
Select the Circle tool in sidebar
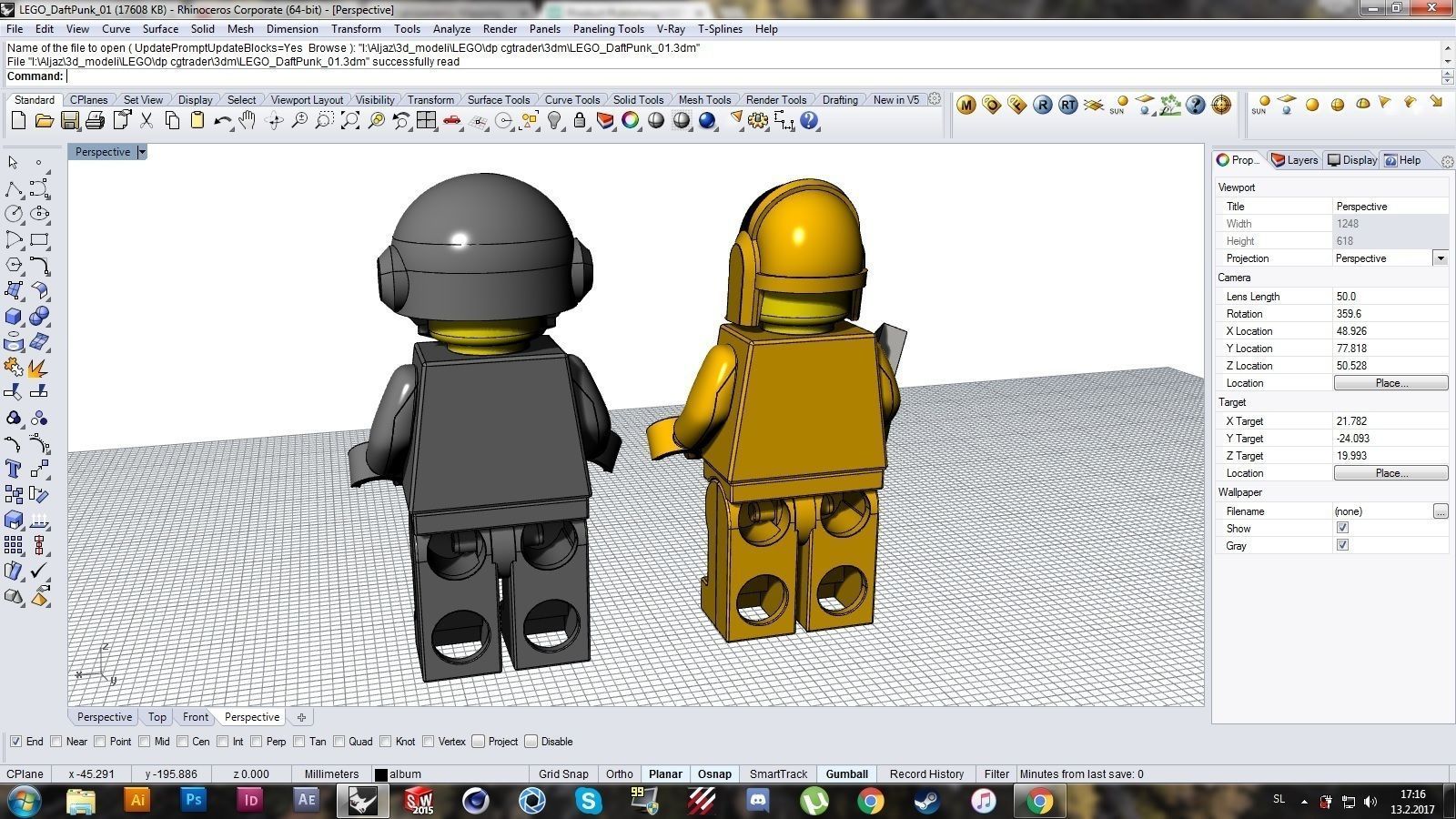click(14, 214)
